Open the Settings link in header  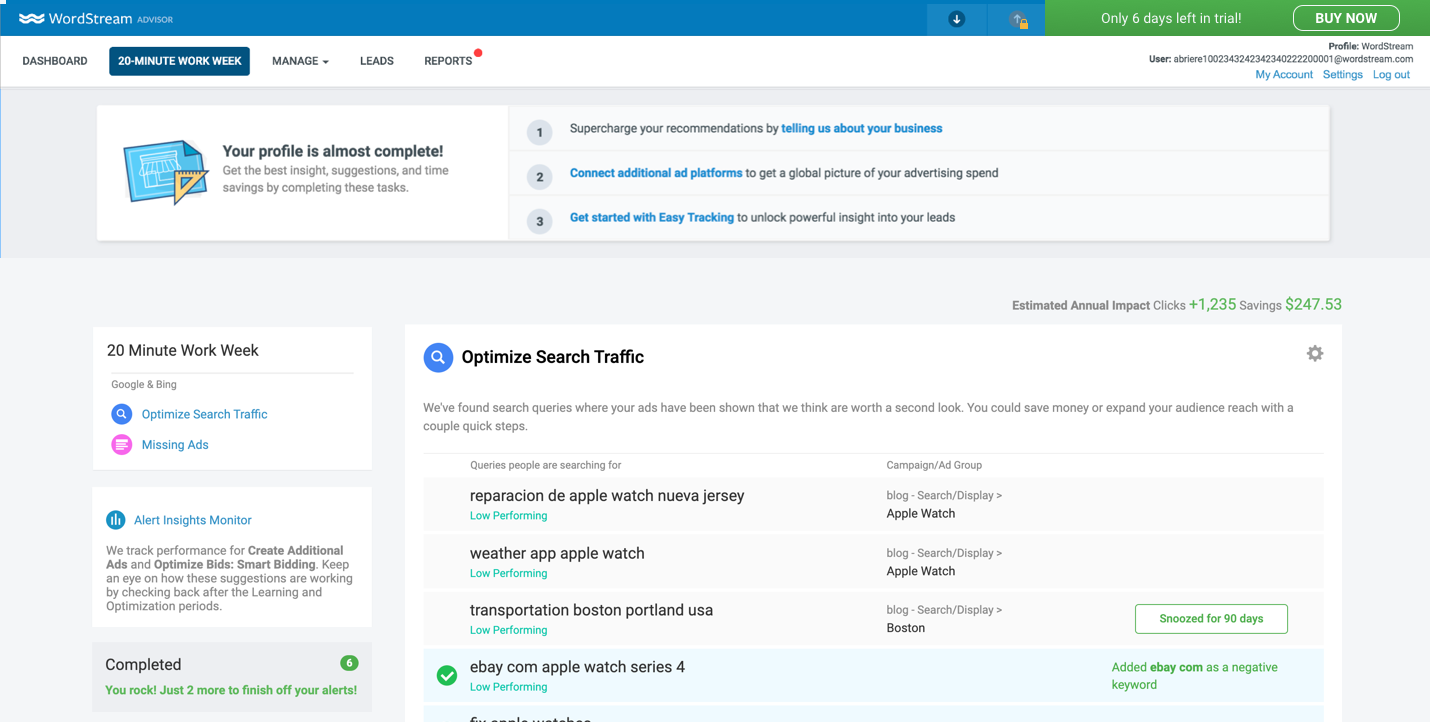pyautogui.click(x=1342, y=75)
